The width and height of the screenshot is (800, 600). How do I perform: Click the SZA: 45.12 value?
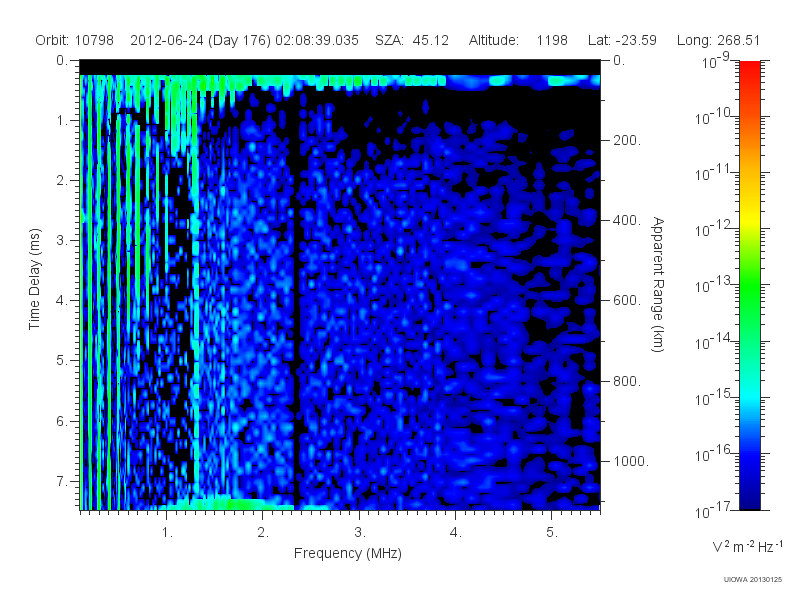coord(412,40)
